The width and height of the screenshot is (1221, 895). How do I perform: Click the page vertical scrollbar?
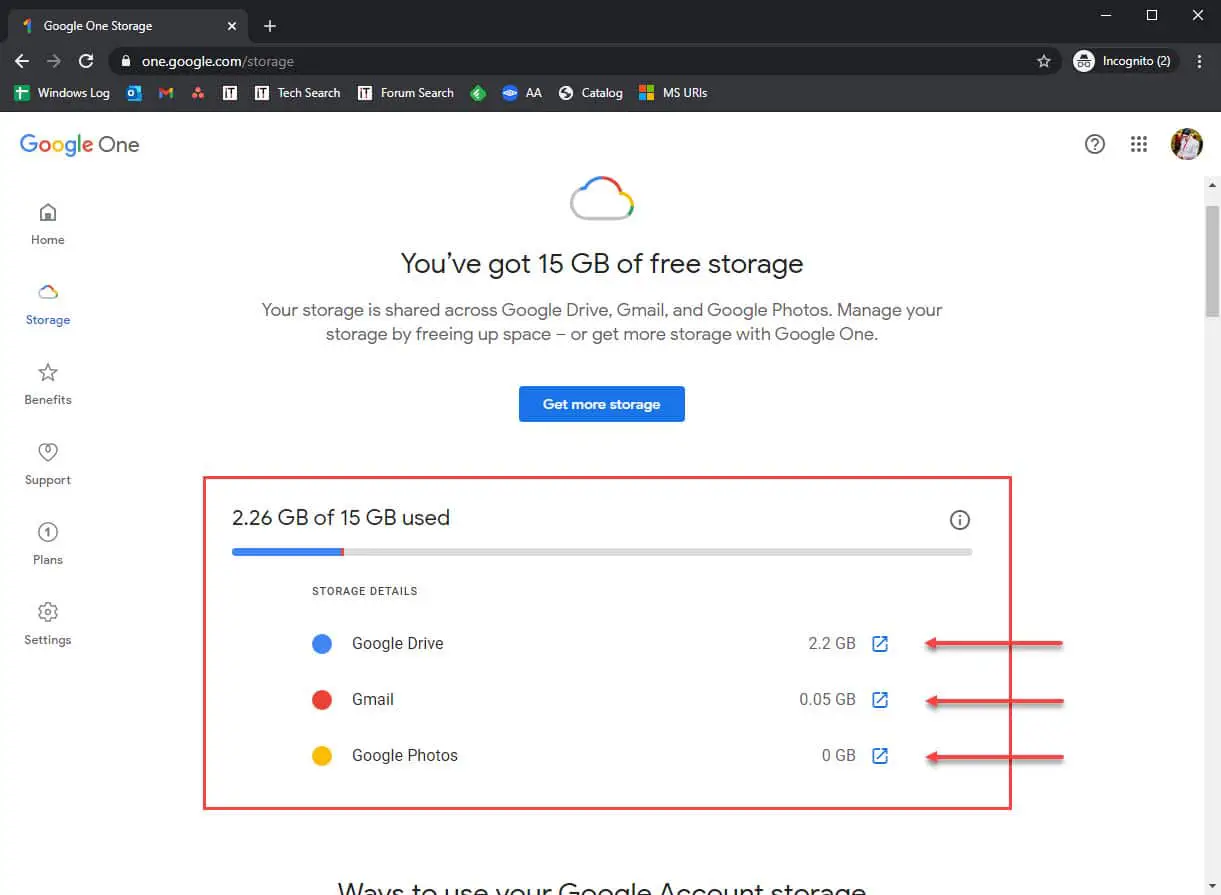1212,262
